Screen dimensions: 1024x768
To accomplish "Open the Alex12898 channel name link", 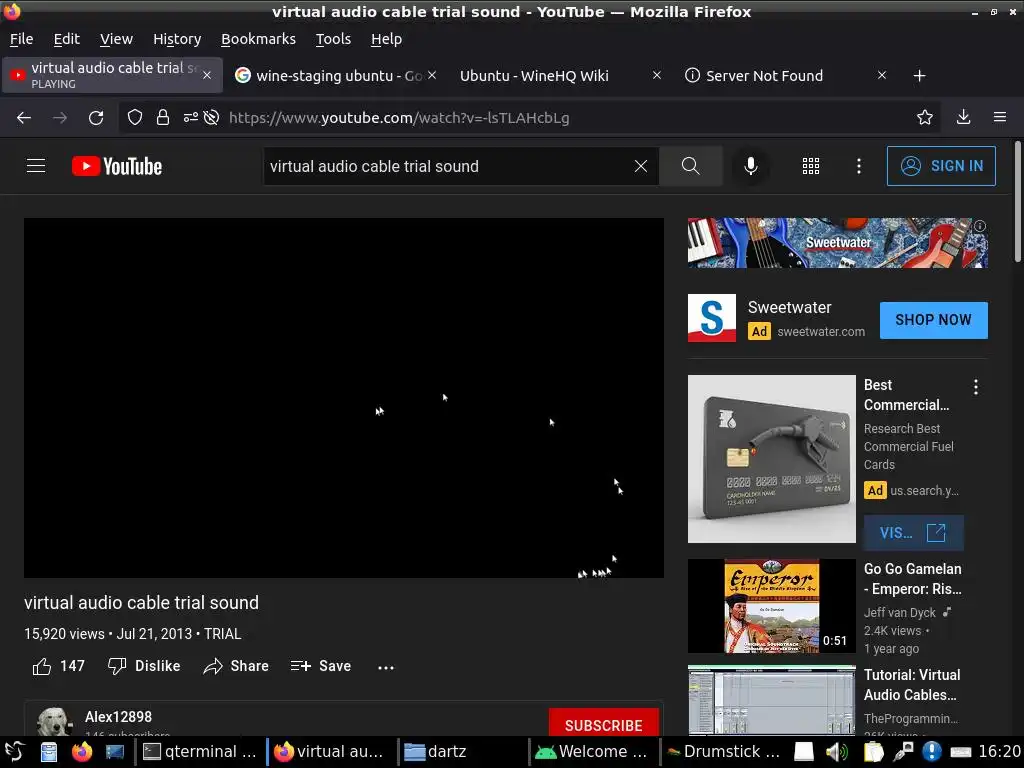I will tap(118, 717).
